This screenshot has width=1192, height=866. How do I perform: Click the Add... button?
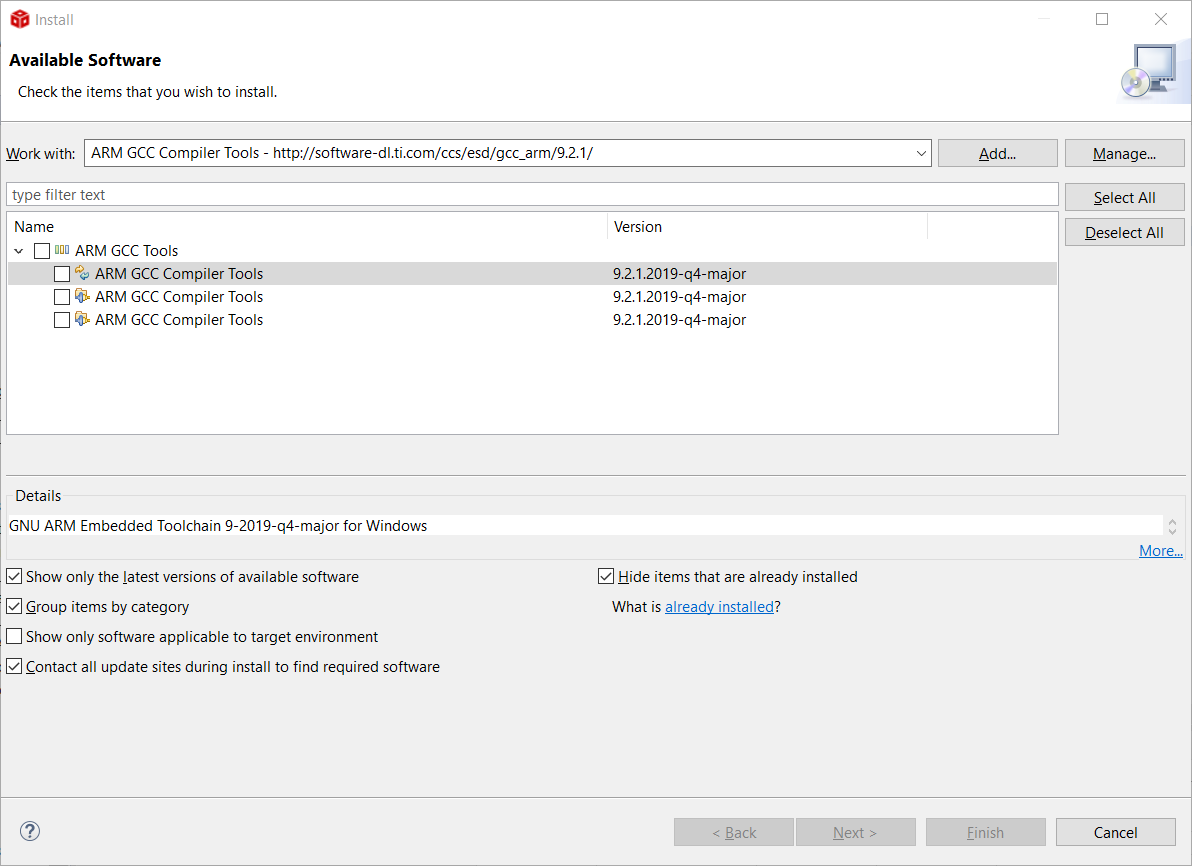point(997,154)
